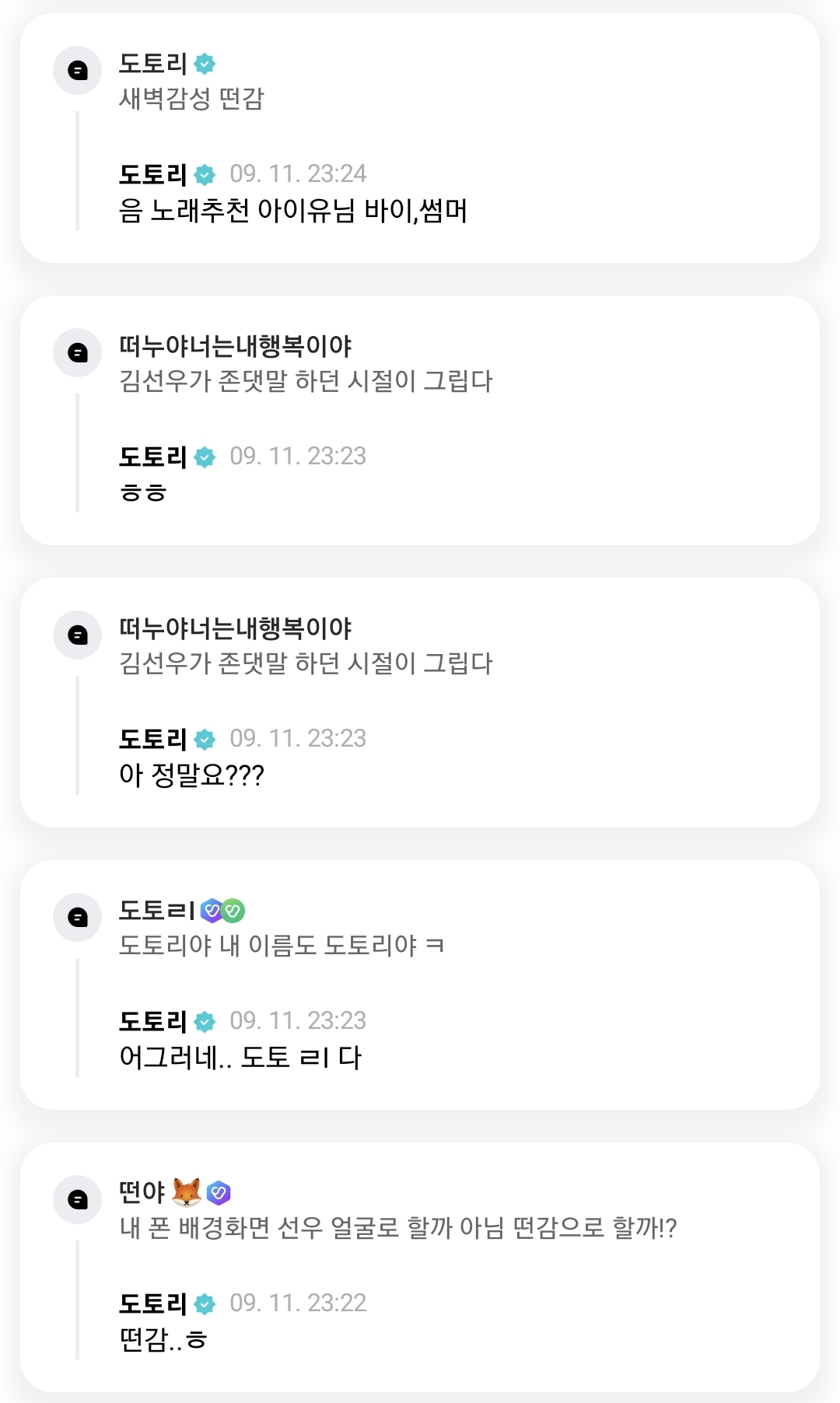
Task: Tap the avatar icon next to 떤야's comment
Action: click(x=78, y=1199)
